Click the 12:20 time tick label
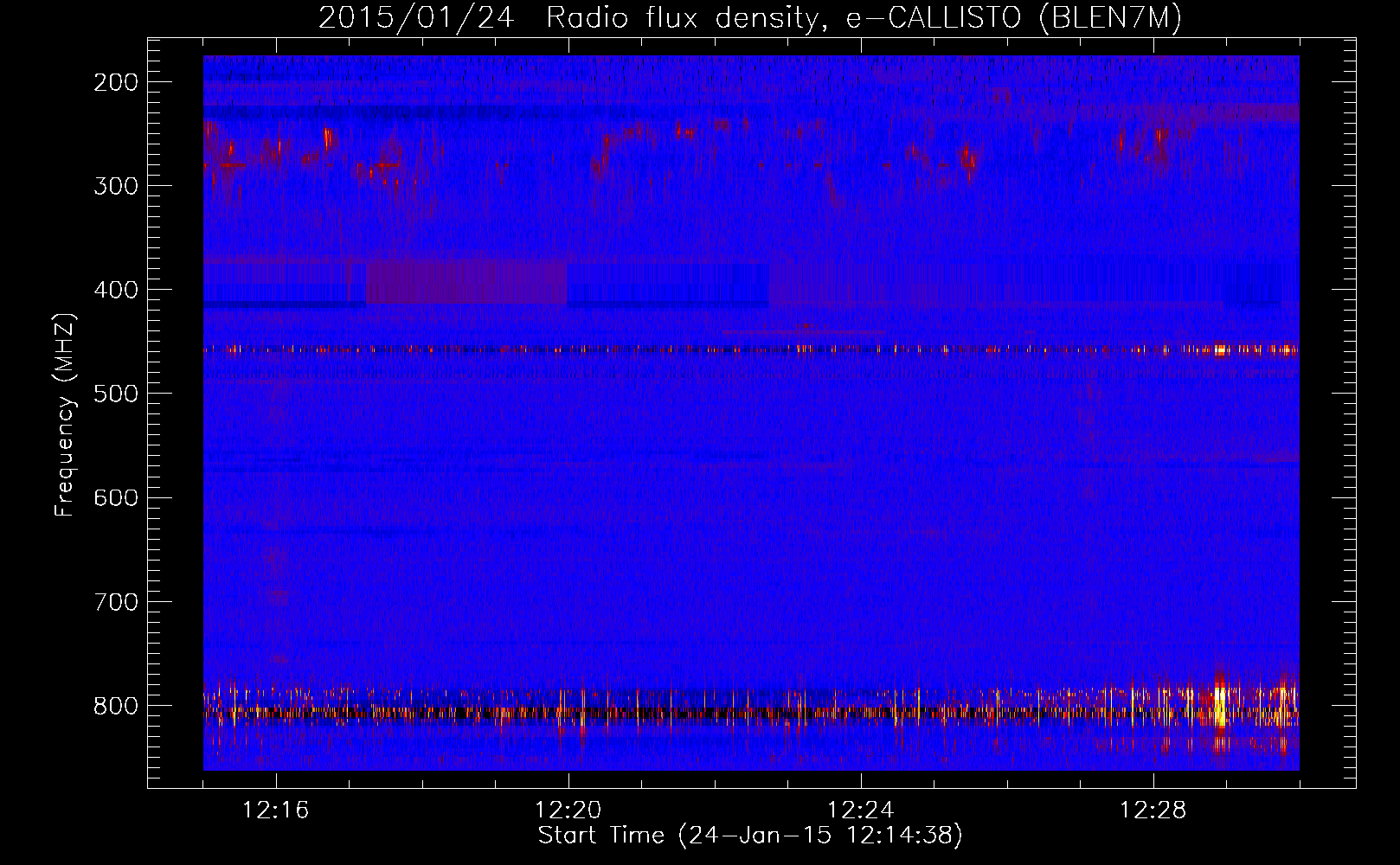Screen dimensions: 1400x865 568,811
